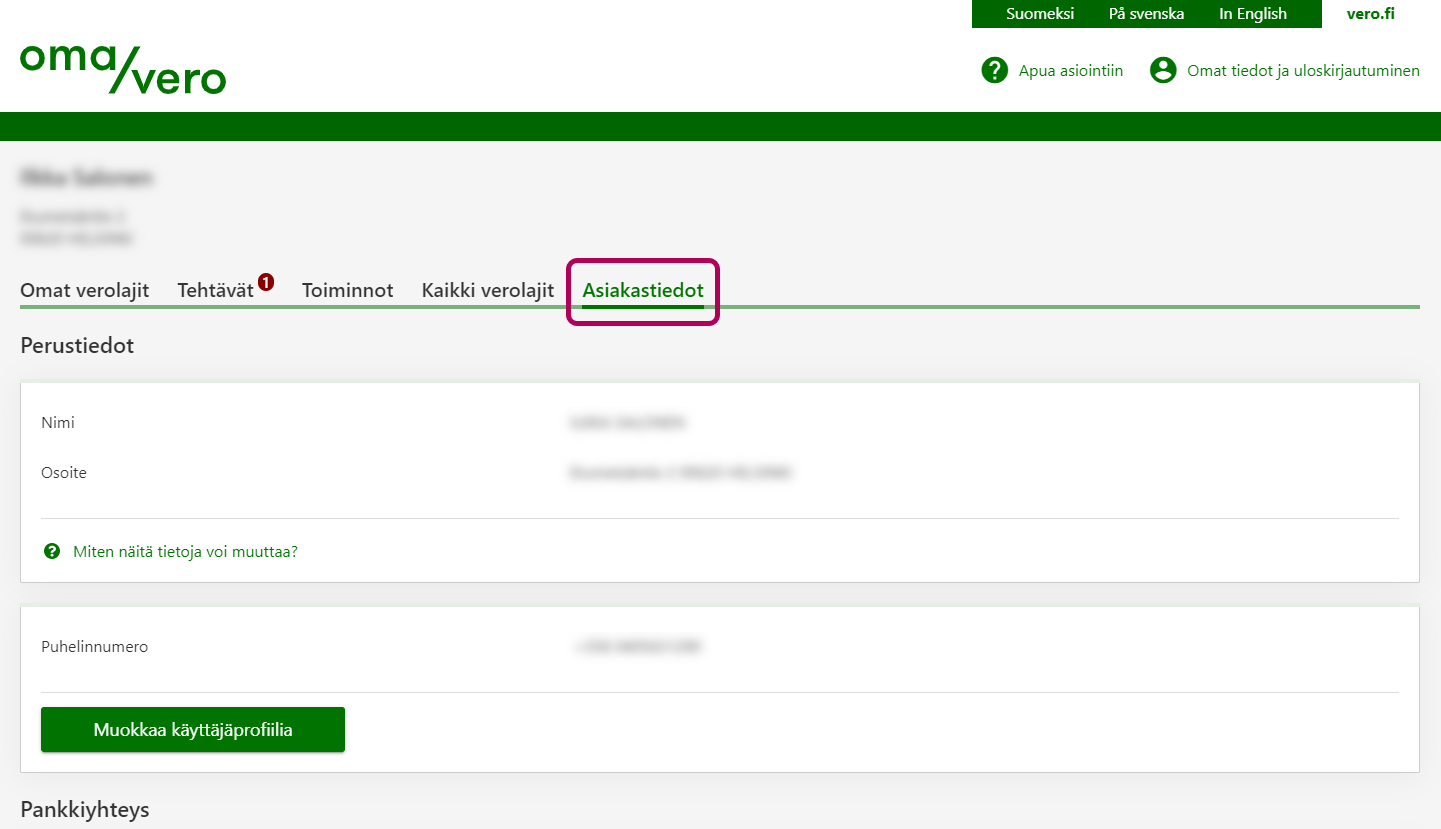The height and width of the screenshot is (829, 1441).
Task: Switch language to Suomeksi
Action: 1040,14
